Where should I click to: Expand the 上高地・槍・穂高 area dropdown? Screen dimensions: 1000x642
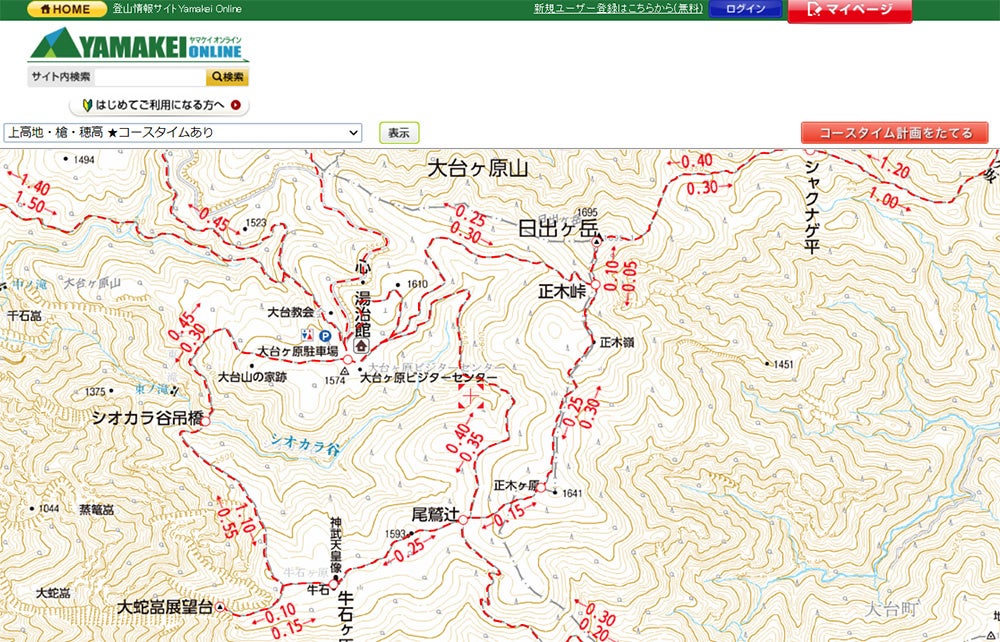(x=183, y=133)
